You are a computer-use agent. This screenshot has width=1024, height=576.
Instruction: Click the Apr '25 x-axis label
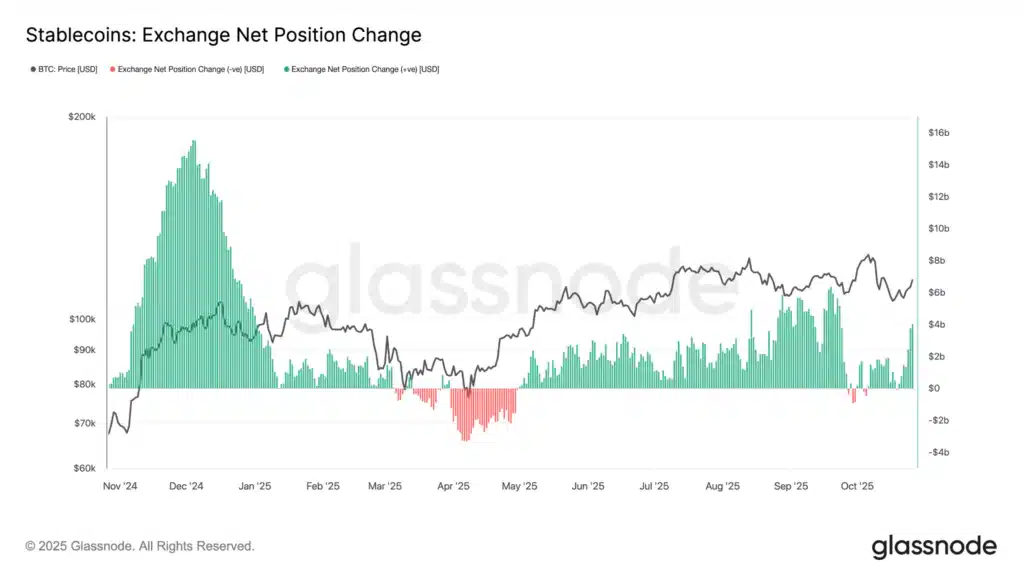coord(454,486)
